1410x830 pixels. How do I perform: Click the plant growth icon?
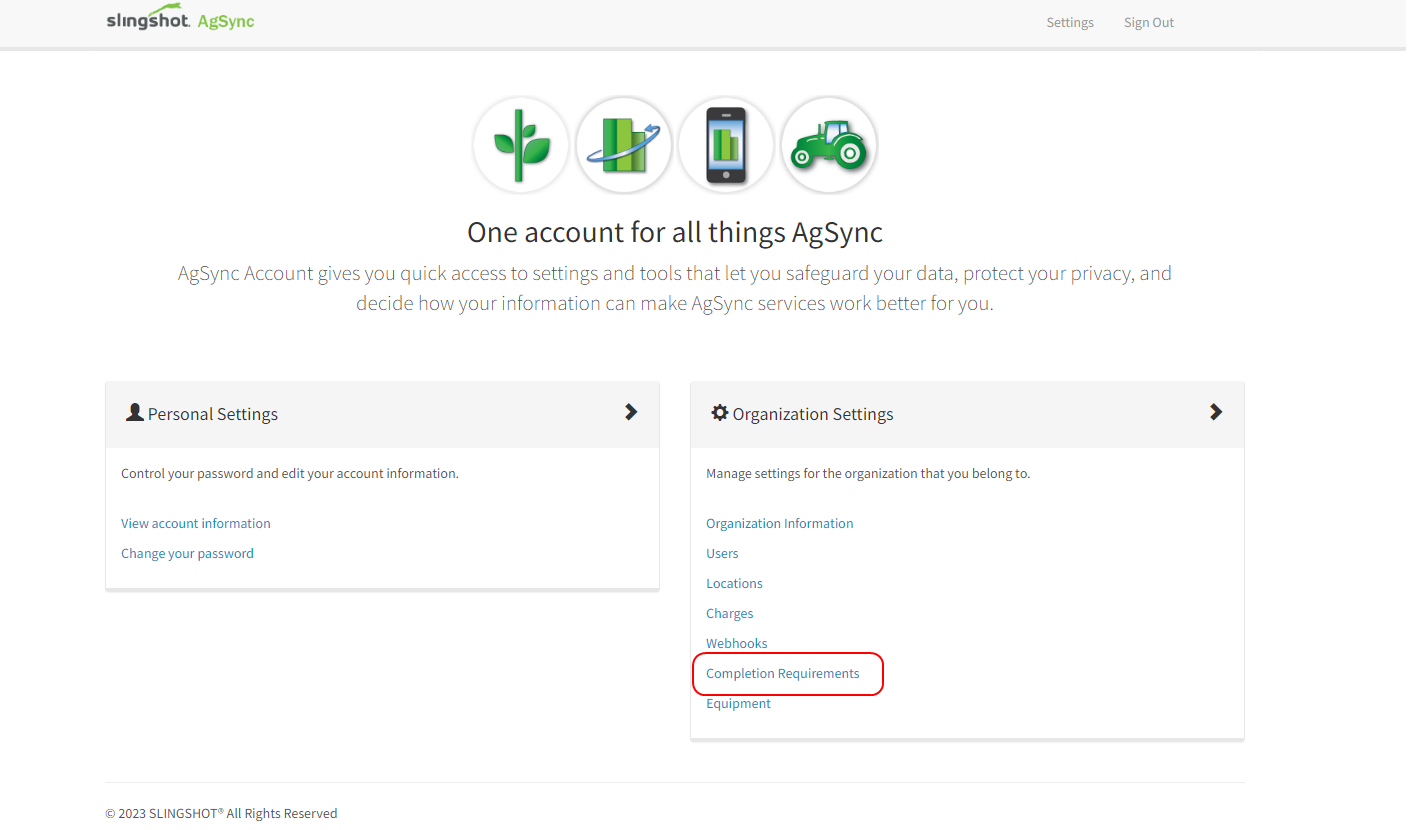tap(521, 145)
